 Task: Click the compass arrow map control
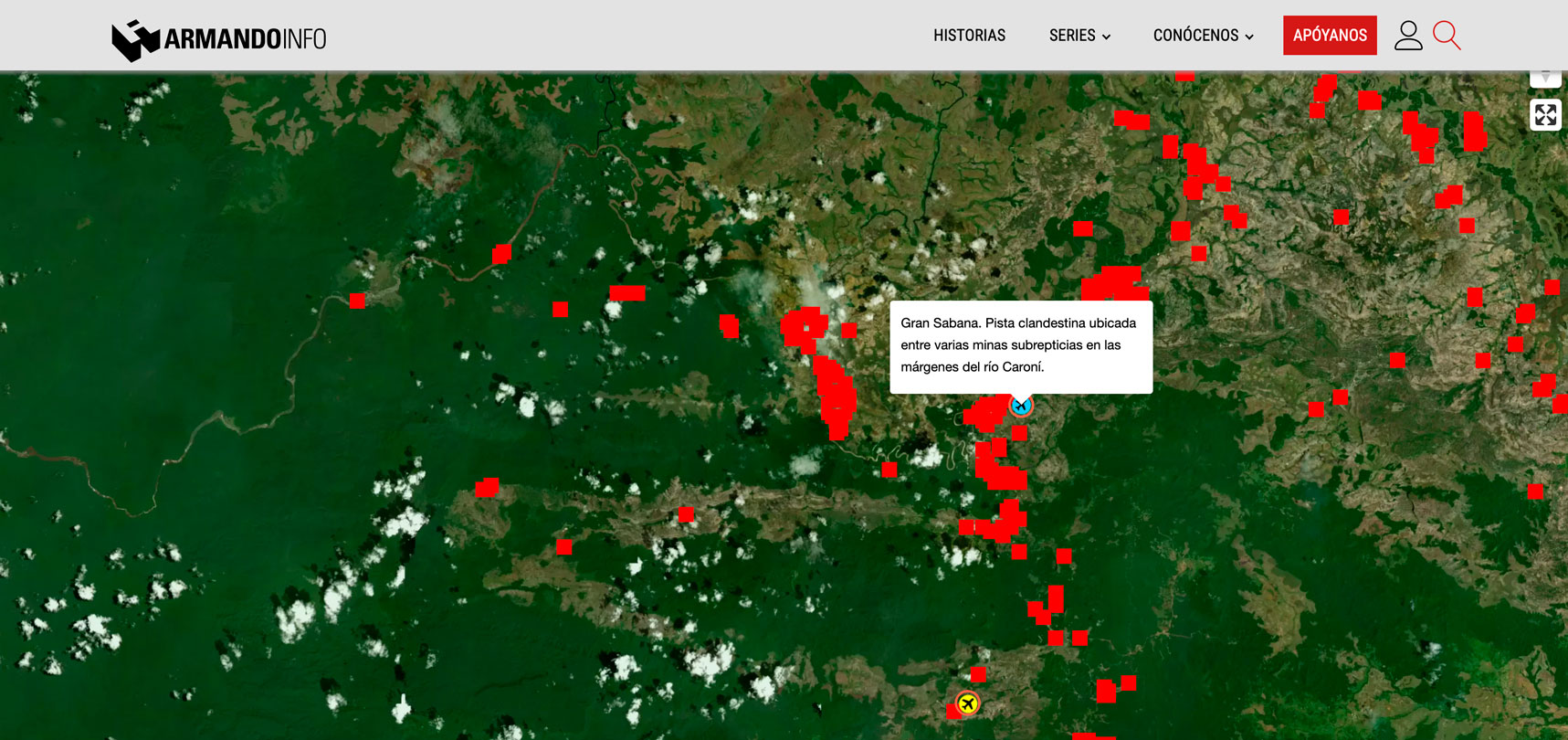point(1544,78)
